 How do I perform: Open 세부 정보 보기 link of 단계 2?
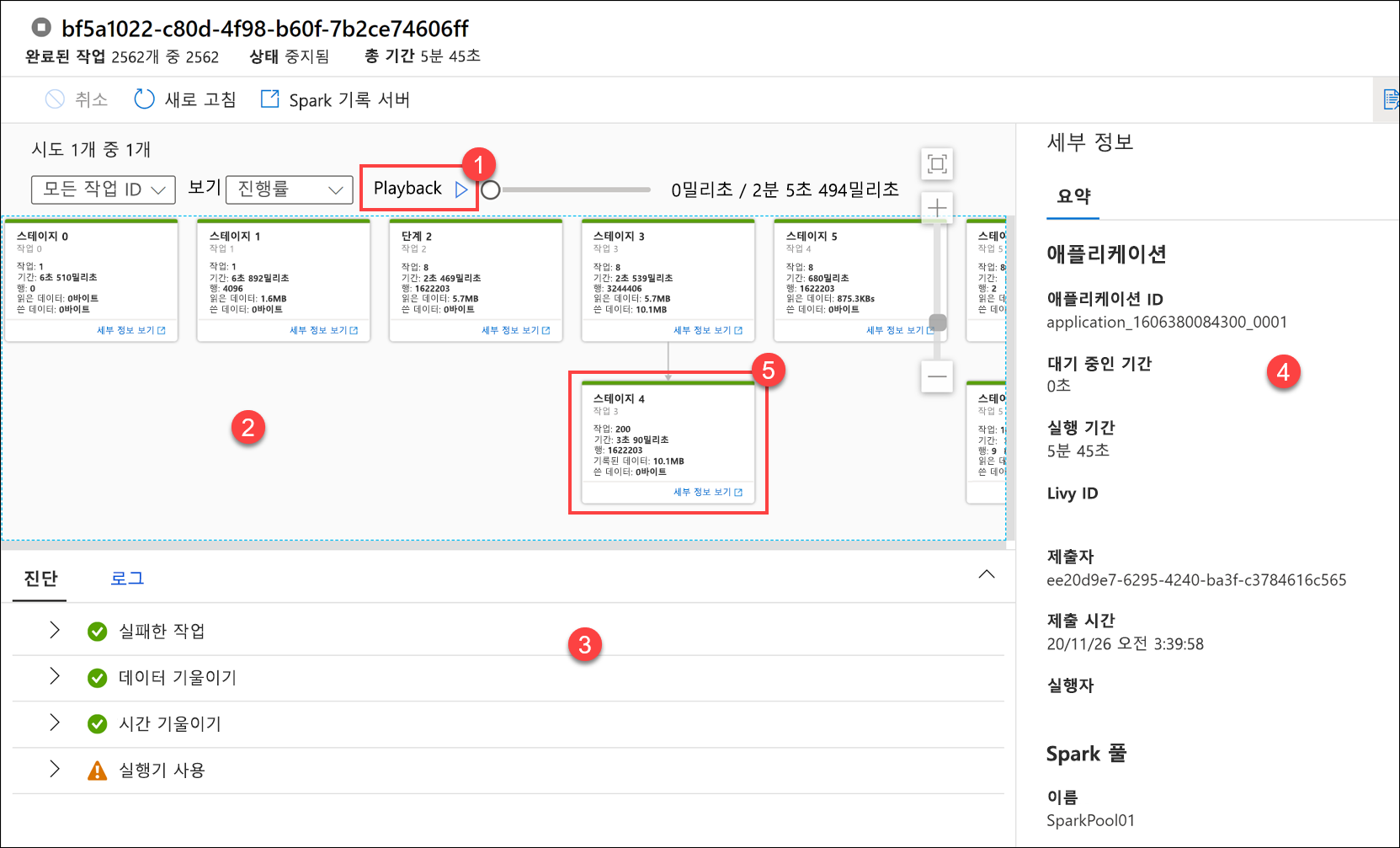[x=516, y=330]
